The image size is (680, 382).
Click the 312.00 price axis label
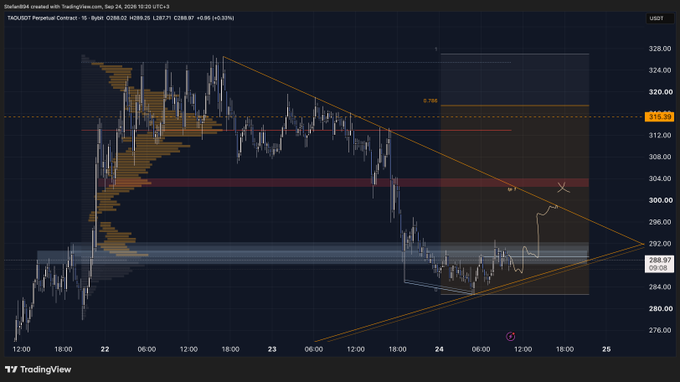(660, 135)
